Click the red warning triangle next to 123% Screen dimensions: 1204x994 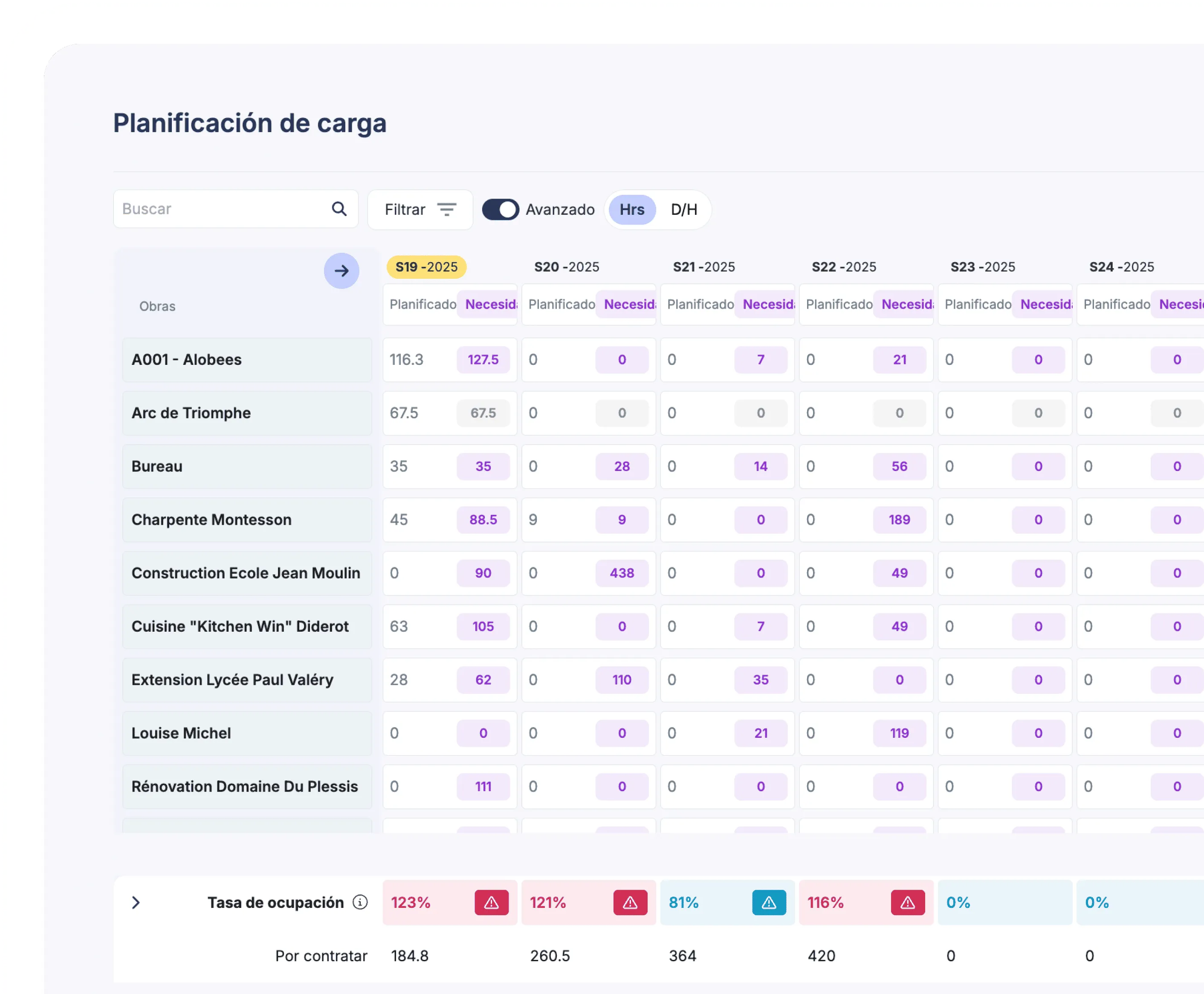pyautogui.click(x=491, y=902)
